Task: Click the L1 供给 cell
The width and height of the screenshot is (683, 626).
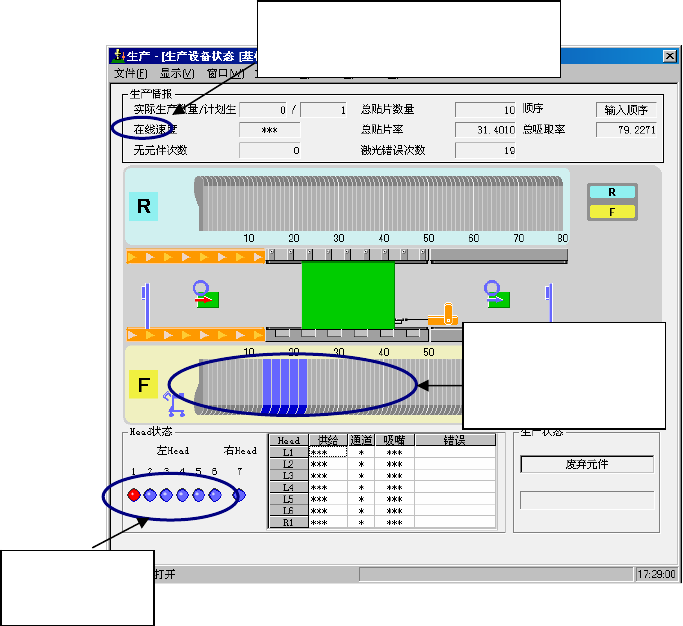Action: tap(328, 452)
